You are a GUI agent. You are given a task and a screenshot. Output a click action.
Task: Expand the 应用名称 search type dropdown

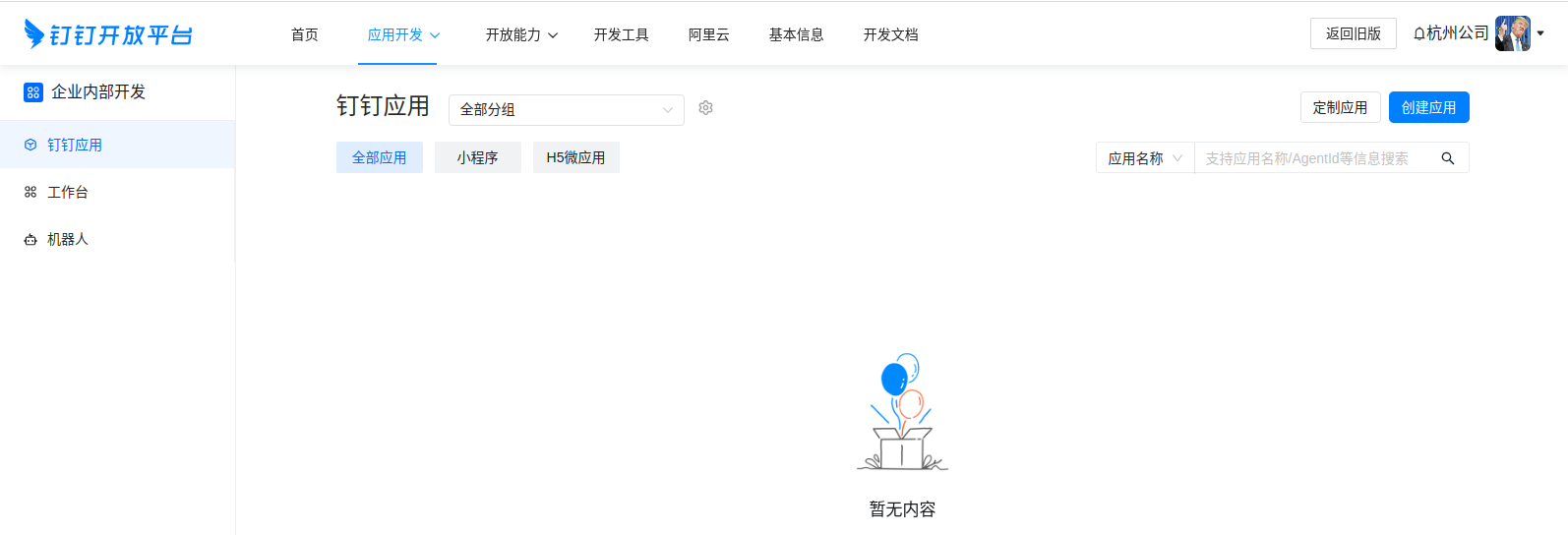[x=1144, y=158]
